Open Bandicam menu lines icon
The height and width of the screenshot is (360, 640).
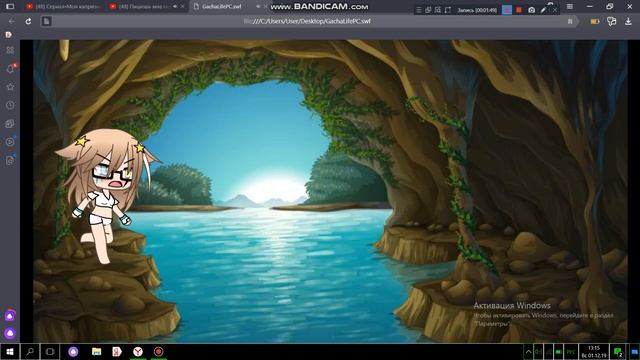[419, 10]
